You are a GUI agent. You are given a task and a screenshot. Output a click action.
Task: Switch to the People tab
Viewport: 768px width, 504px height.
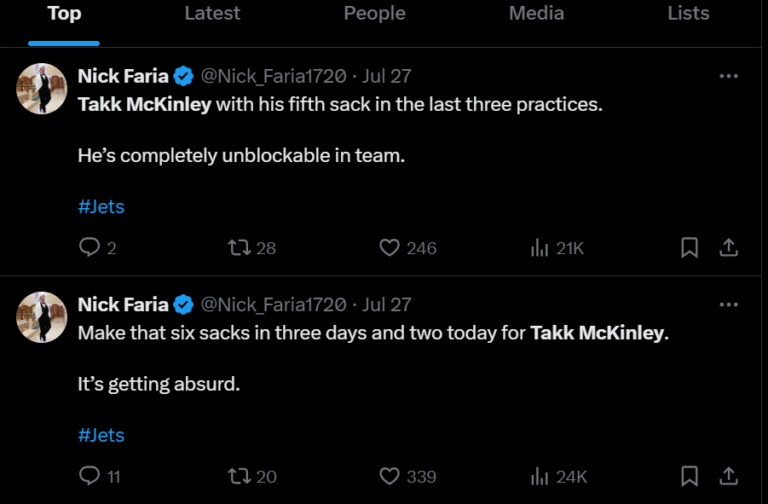coord(374,14)
